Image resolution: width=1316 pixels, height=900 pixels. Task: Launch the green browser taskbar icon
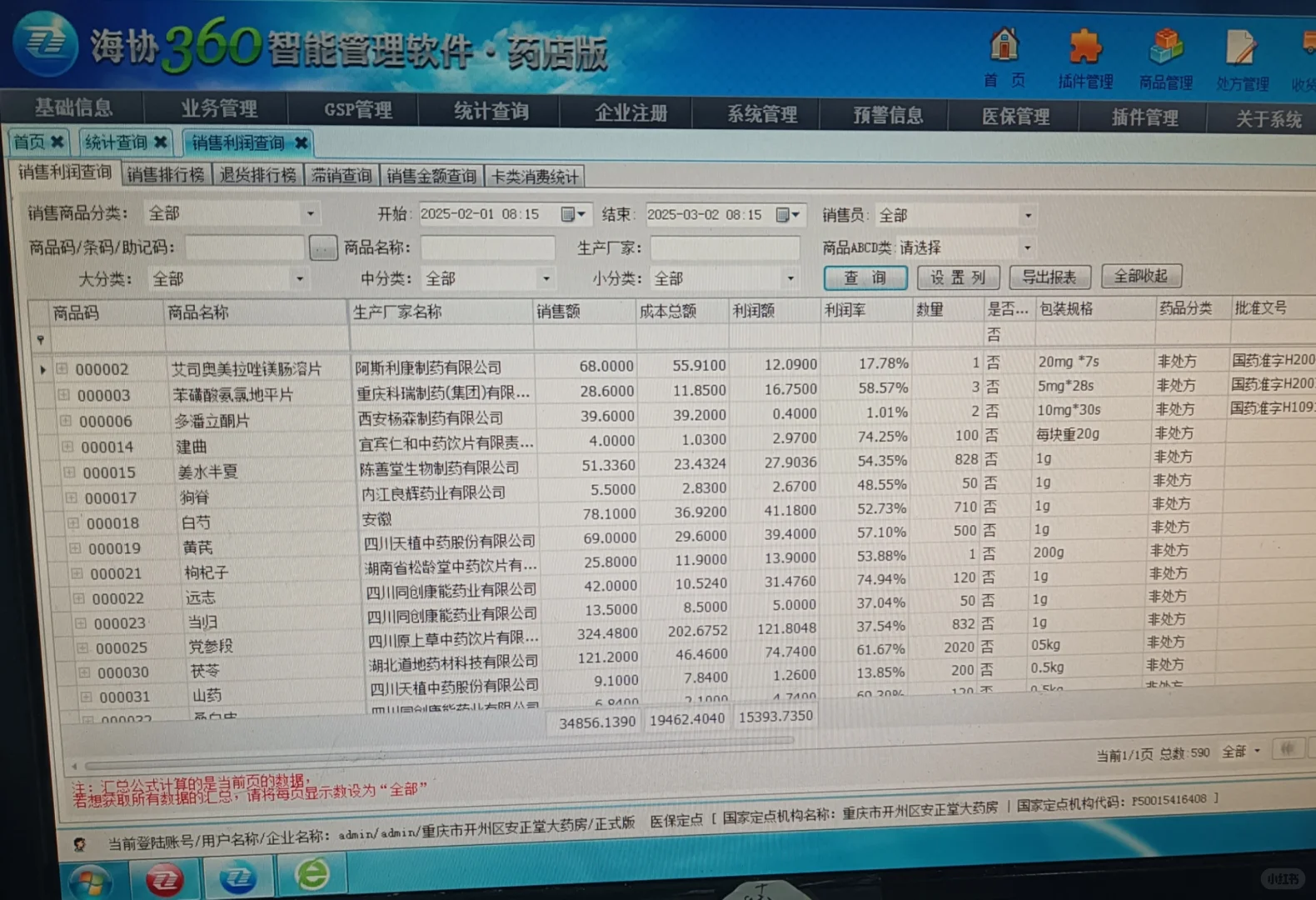pyautogui.click(x=312, y=875)
